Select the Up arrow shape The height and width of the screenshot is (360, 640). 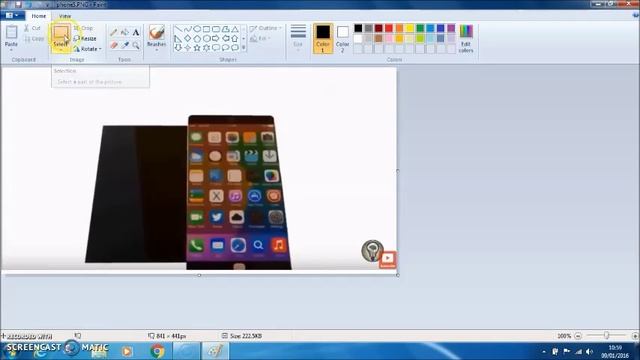tap(235, 38)
